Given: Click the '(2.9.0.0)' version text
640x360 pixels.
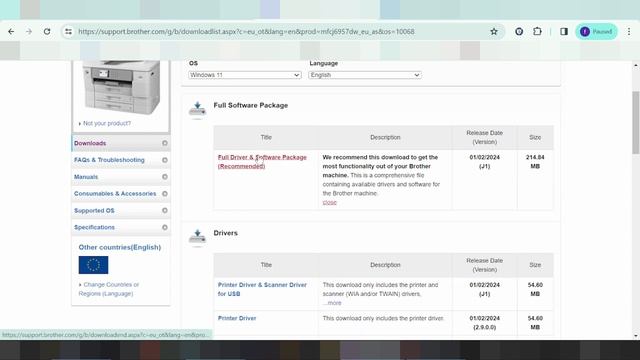Looking at the screenshot, I should 484,327.
